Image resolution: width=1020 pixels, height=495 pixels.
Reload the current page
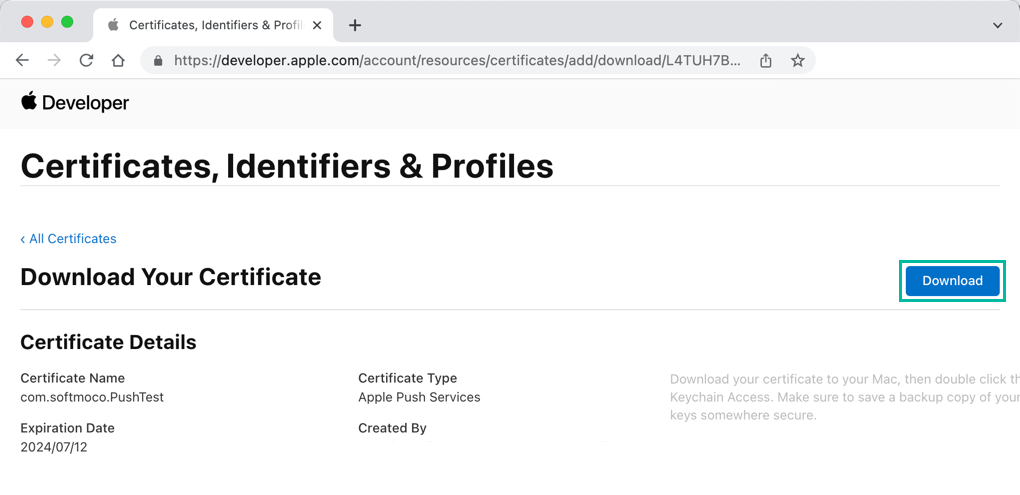86,60
